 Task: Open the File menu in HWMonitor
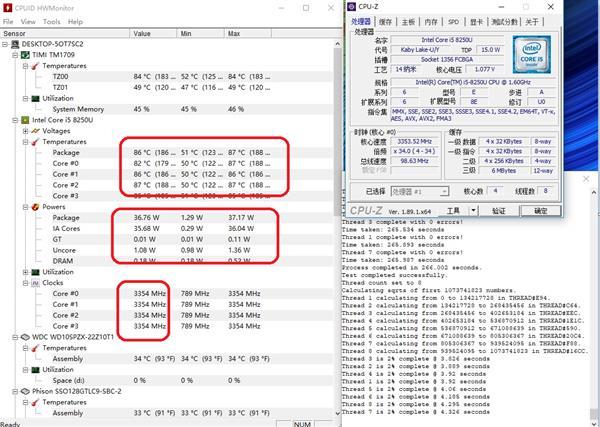[x=8, y=22]
